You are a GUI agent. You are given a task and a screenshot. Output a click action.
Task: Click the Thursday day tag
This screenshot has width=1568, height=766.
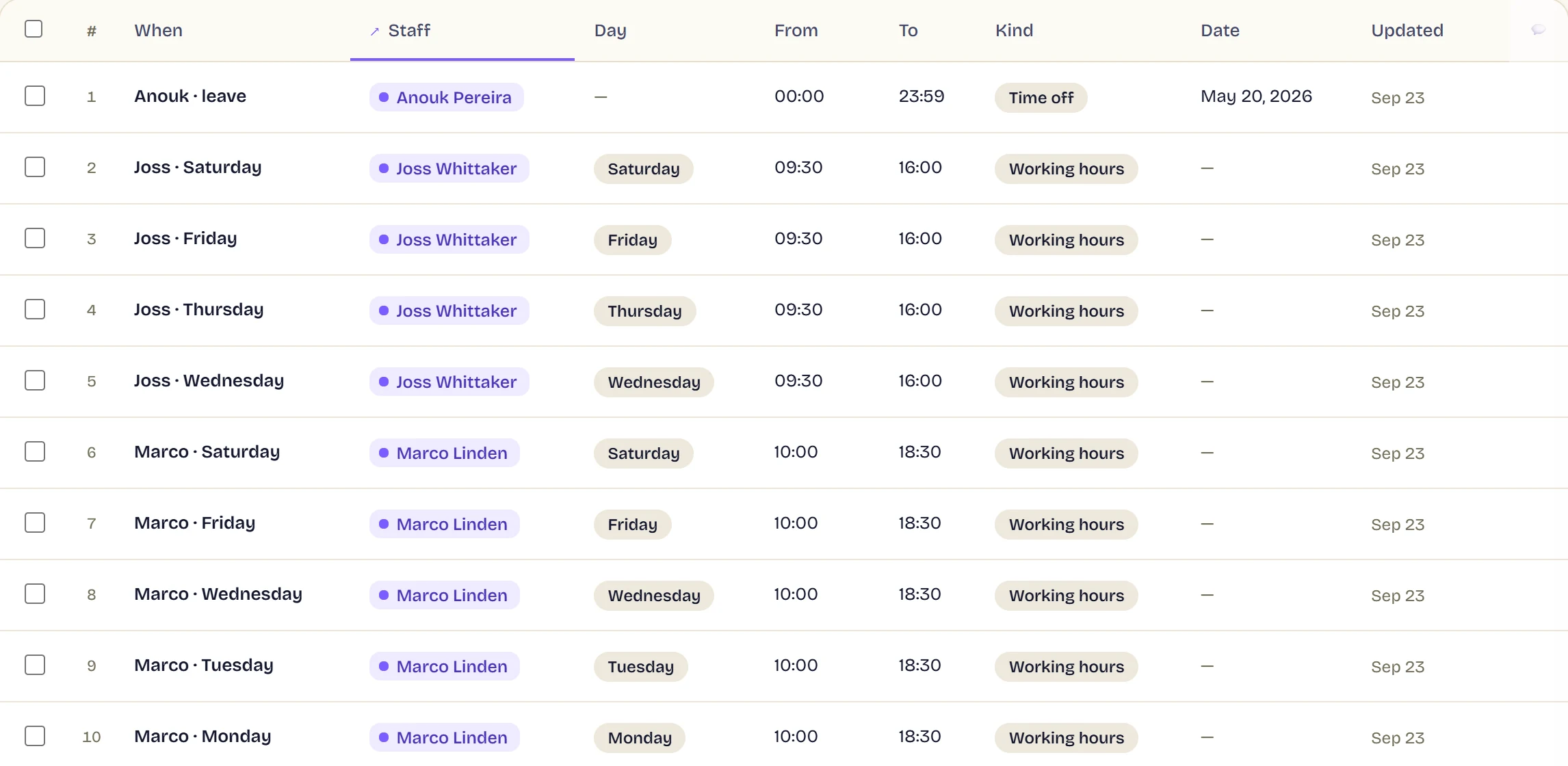pyautogui.click(x=644, y=311)
